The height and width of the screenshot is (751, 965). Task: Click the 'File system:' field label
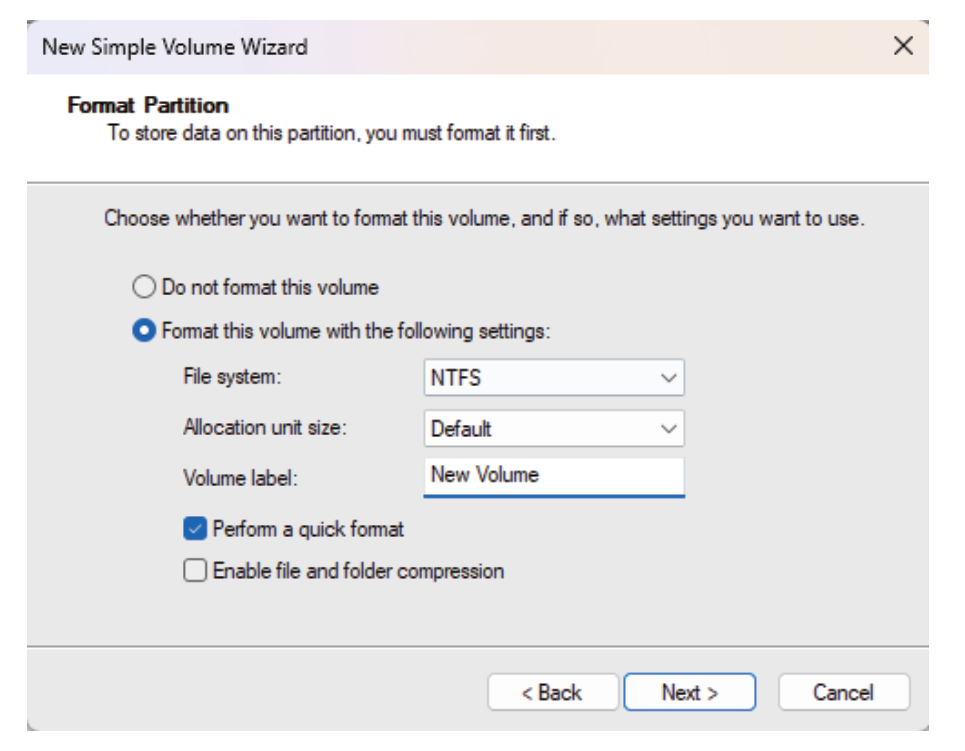pos(233,378)
